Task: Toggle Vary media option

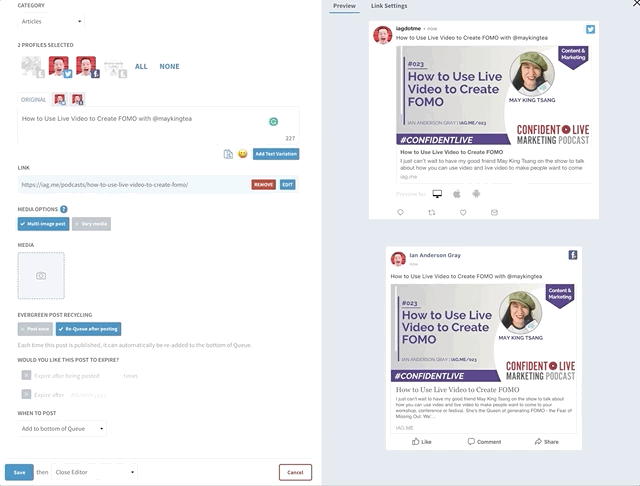Action: click(x=91, y=224)
